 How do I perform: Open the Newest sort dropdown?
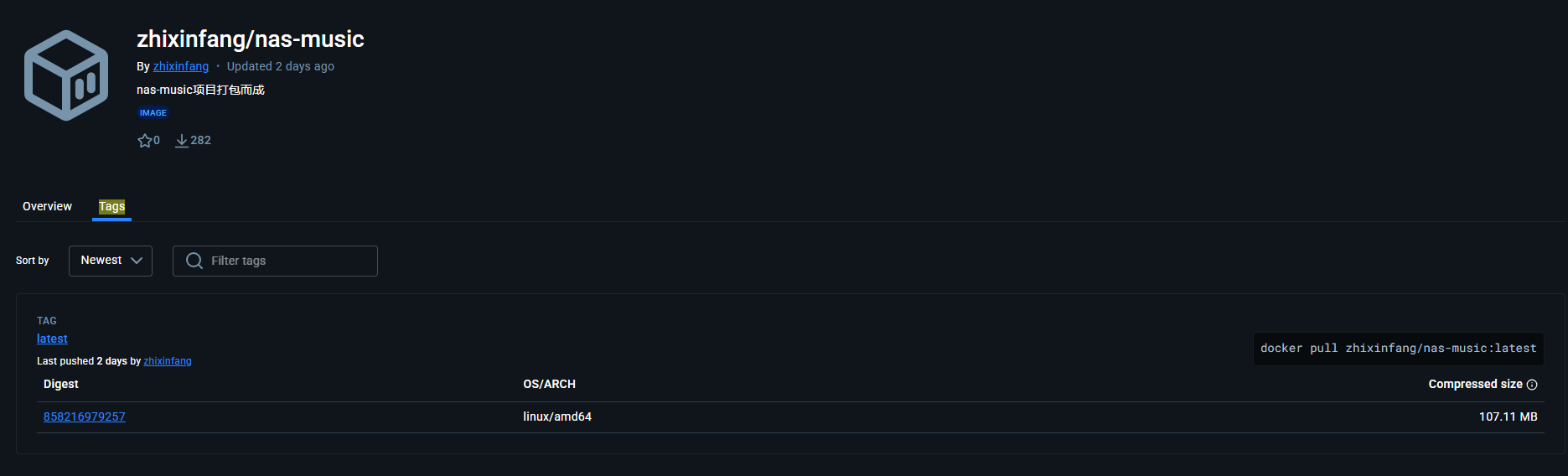coord(111,261)
